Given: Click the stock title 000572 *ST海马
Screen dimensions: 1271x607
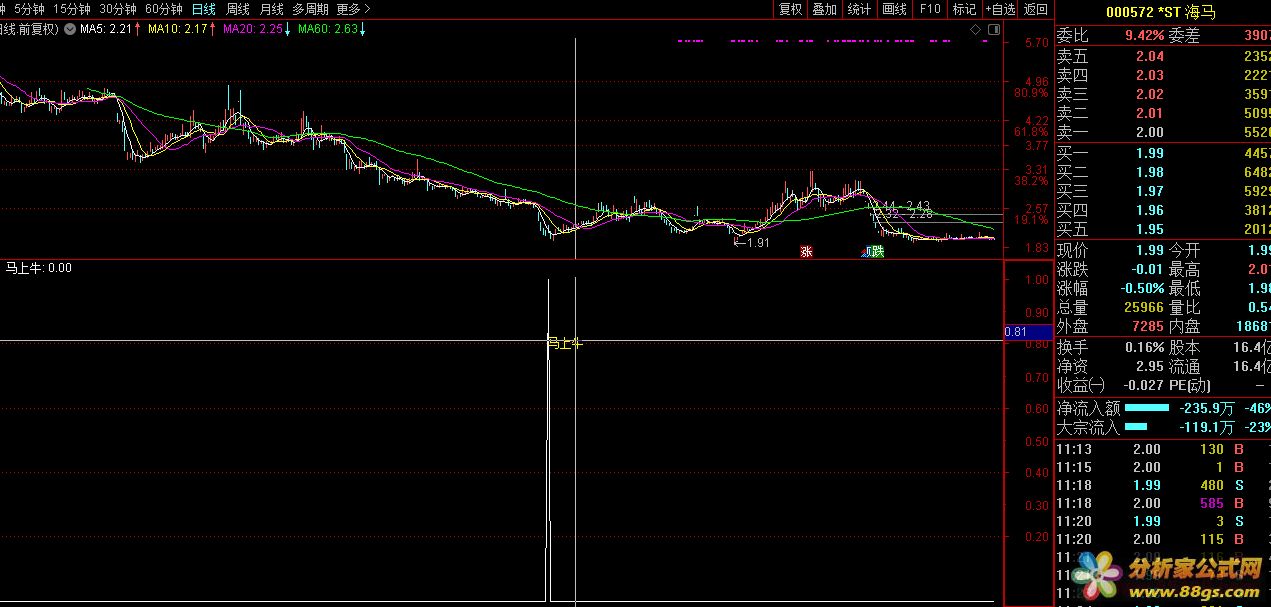Looking at the screenshot, I should 1161,12.
